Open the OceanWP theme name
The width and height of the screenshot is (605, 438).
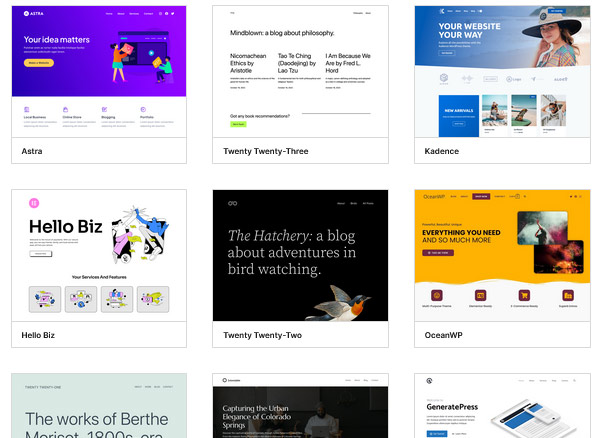(448, 335)
